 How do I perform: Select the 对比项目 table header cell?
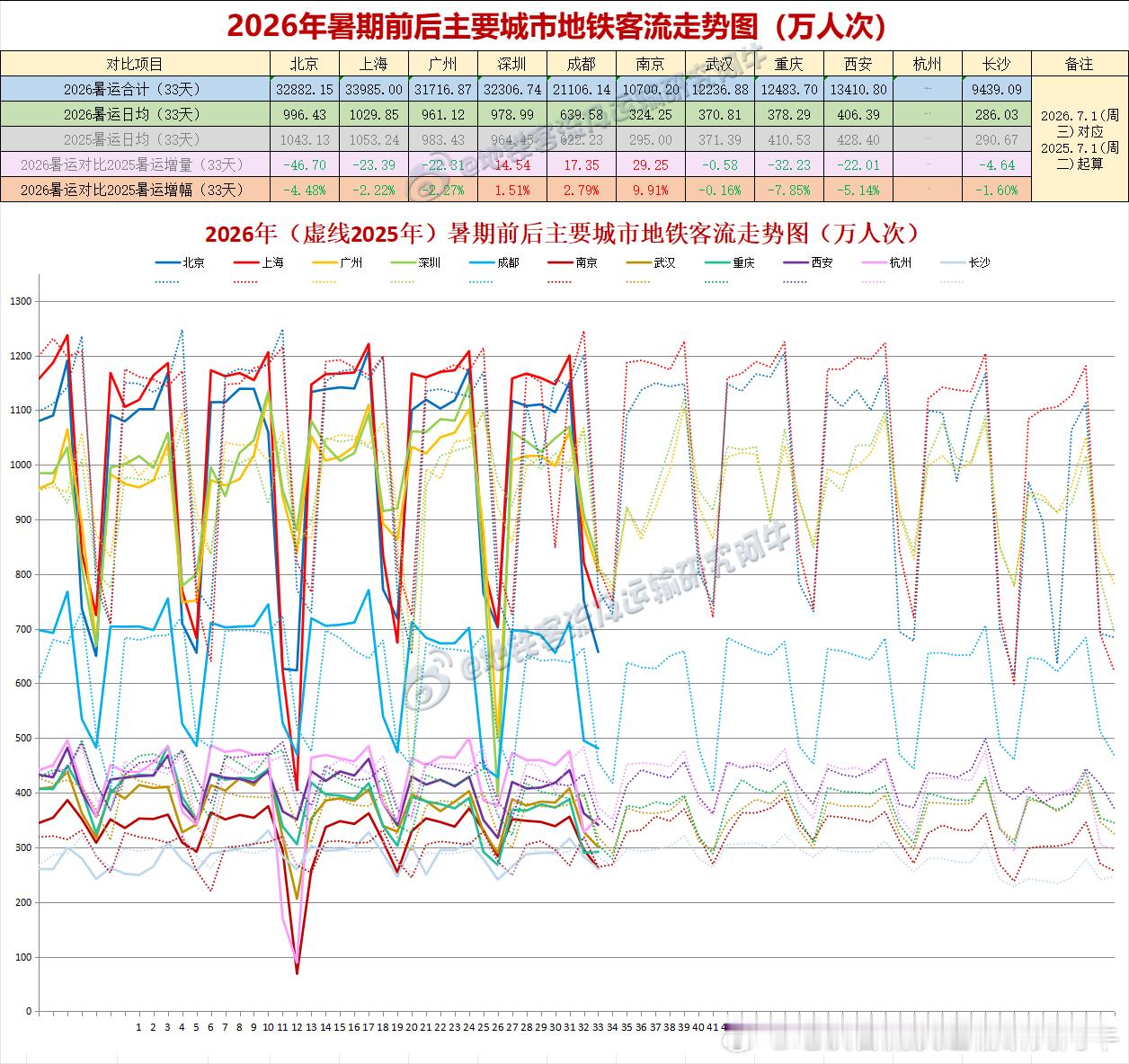[135, 64]
